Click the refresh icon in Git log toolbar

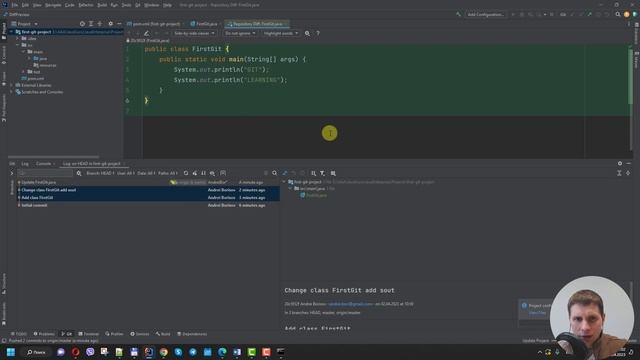point(186,173)
